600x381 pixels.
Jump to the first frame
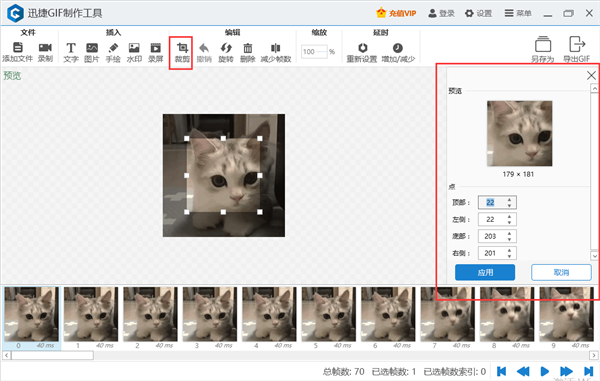click(501, 371)
